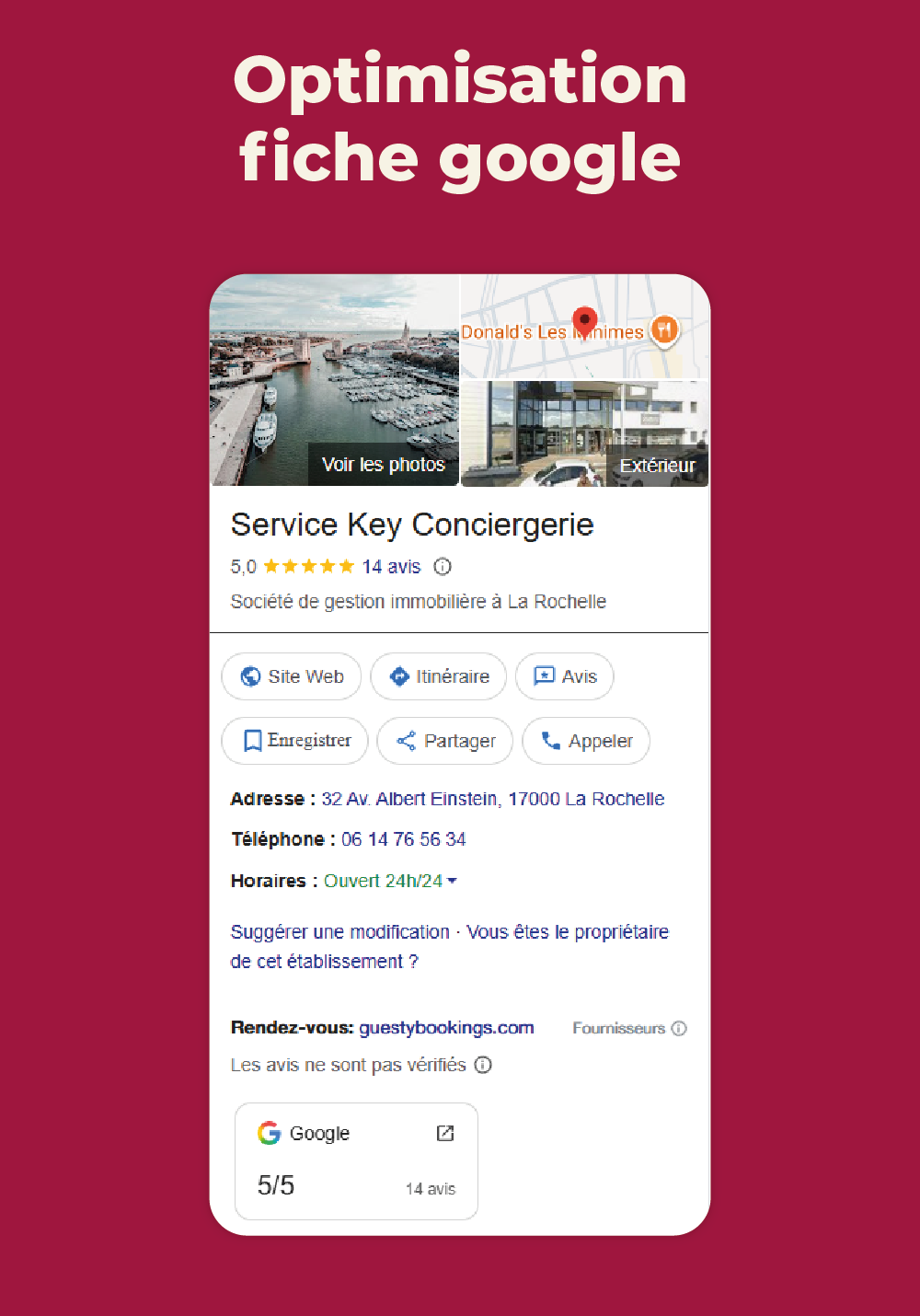Open the 32 Av. Albert Einstein address link

492,799
